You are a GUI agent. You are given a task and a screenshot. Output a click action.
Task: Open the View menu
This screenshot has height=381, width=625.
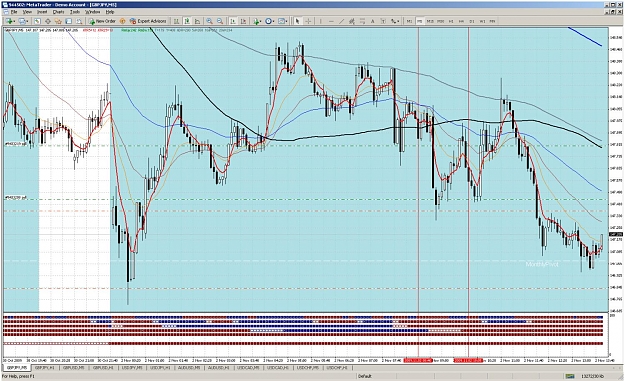27,12
